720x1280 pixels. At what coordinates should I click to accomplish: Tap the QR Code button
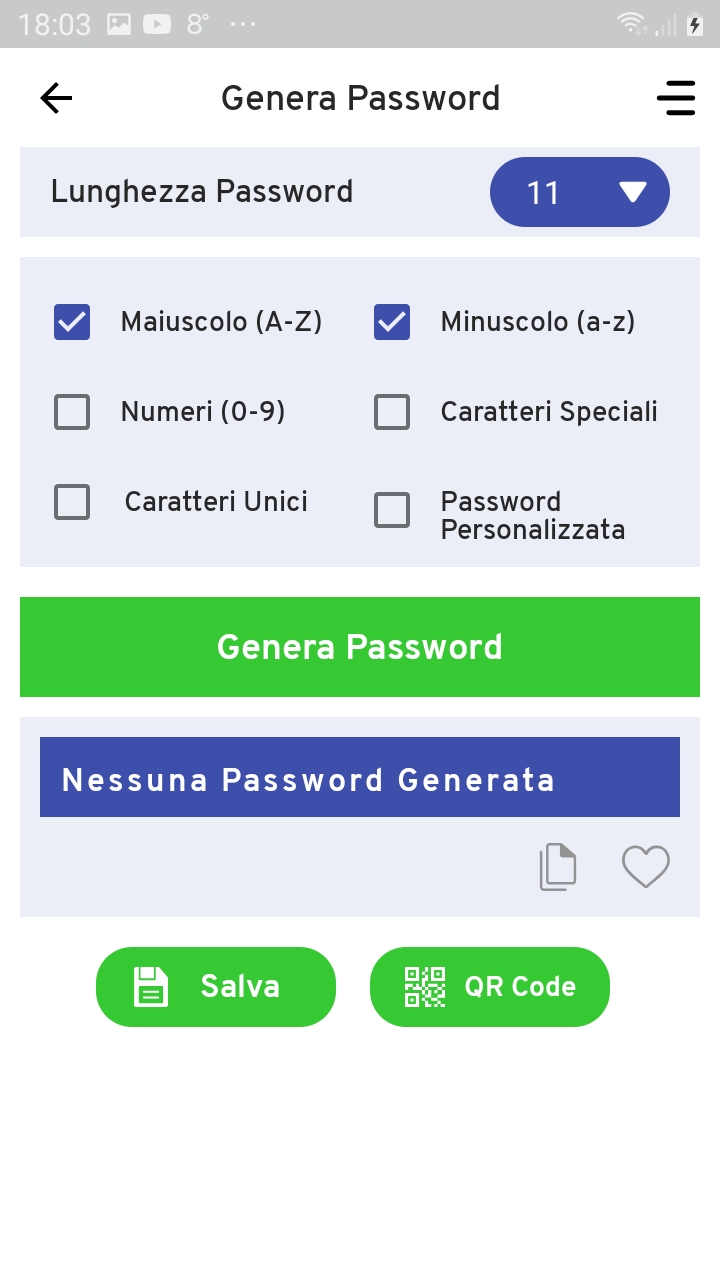(490, 986)
